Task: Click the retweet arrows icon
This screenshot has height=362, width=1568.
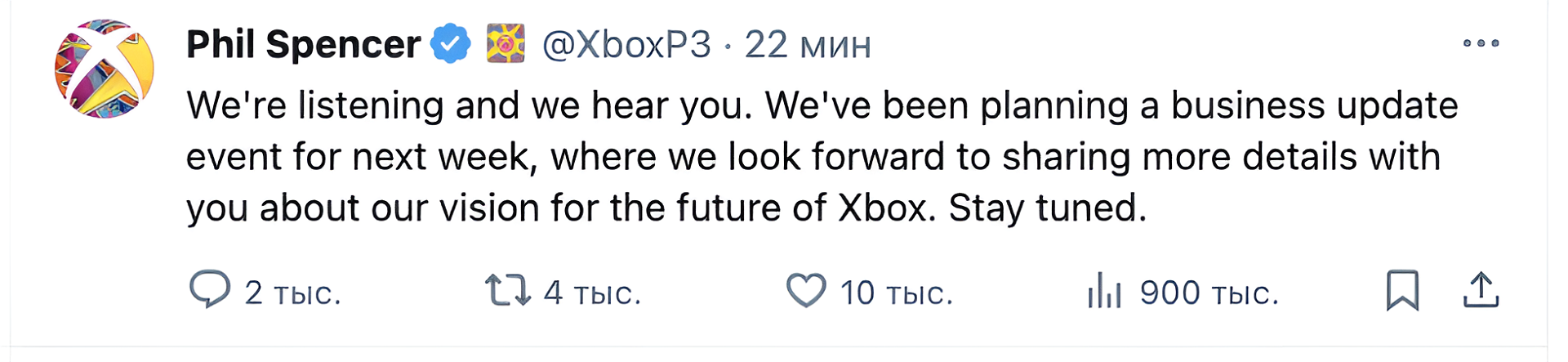Action: point(508,290)
